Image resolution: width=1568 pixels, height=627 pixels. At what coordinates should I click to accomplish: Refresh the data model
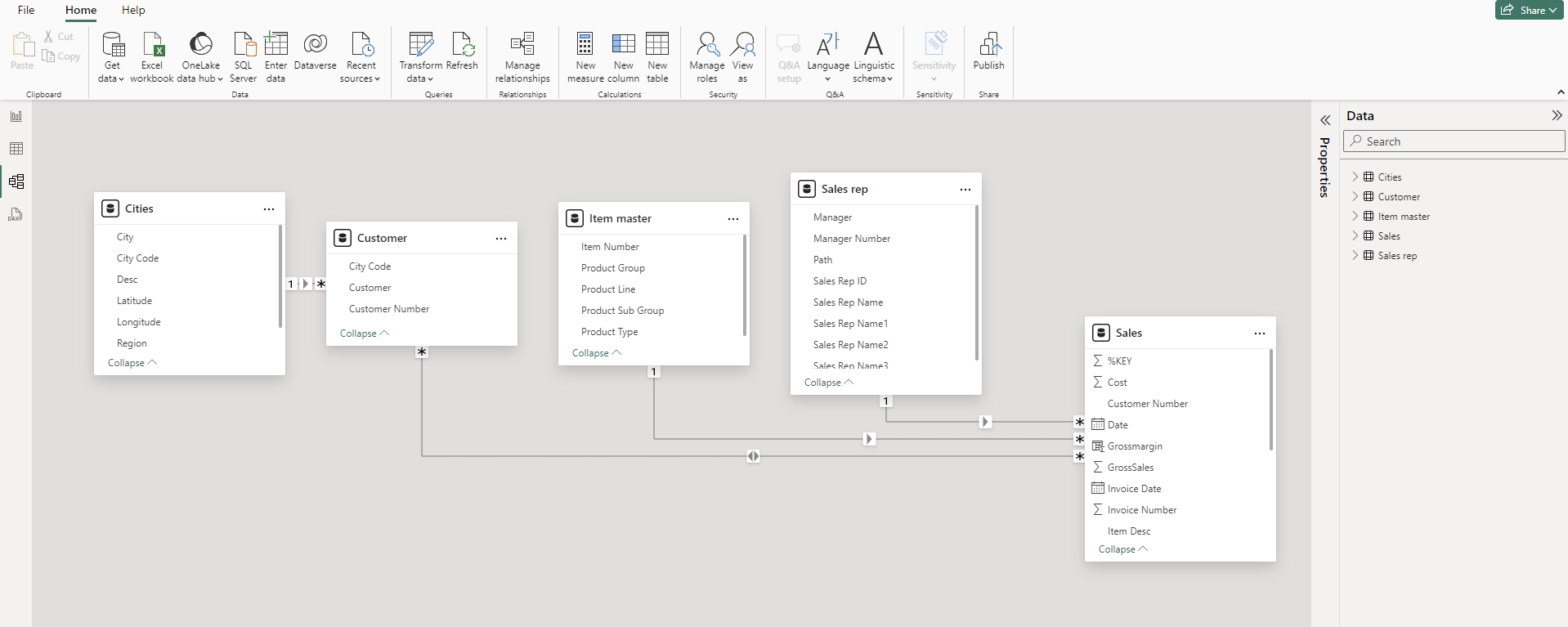coord(462,52)
